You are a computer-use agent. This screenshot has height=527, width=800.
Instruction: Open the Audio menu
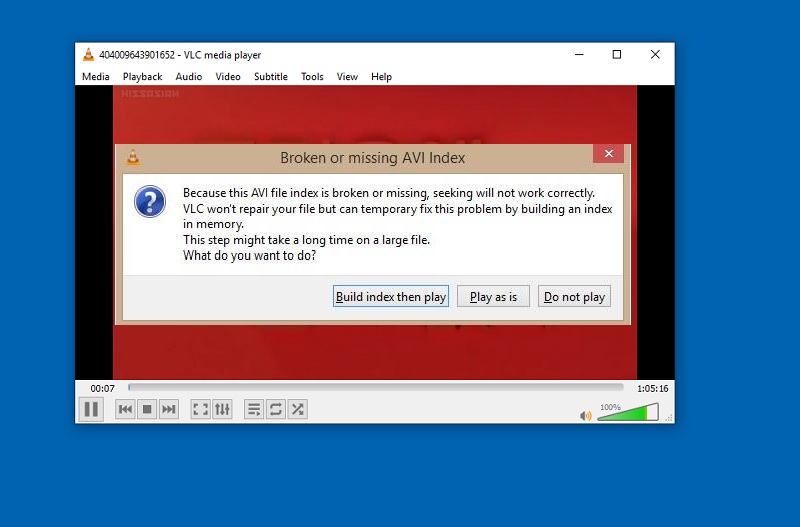[189, 77]
